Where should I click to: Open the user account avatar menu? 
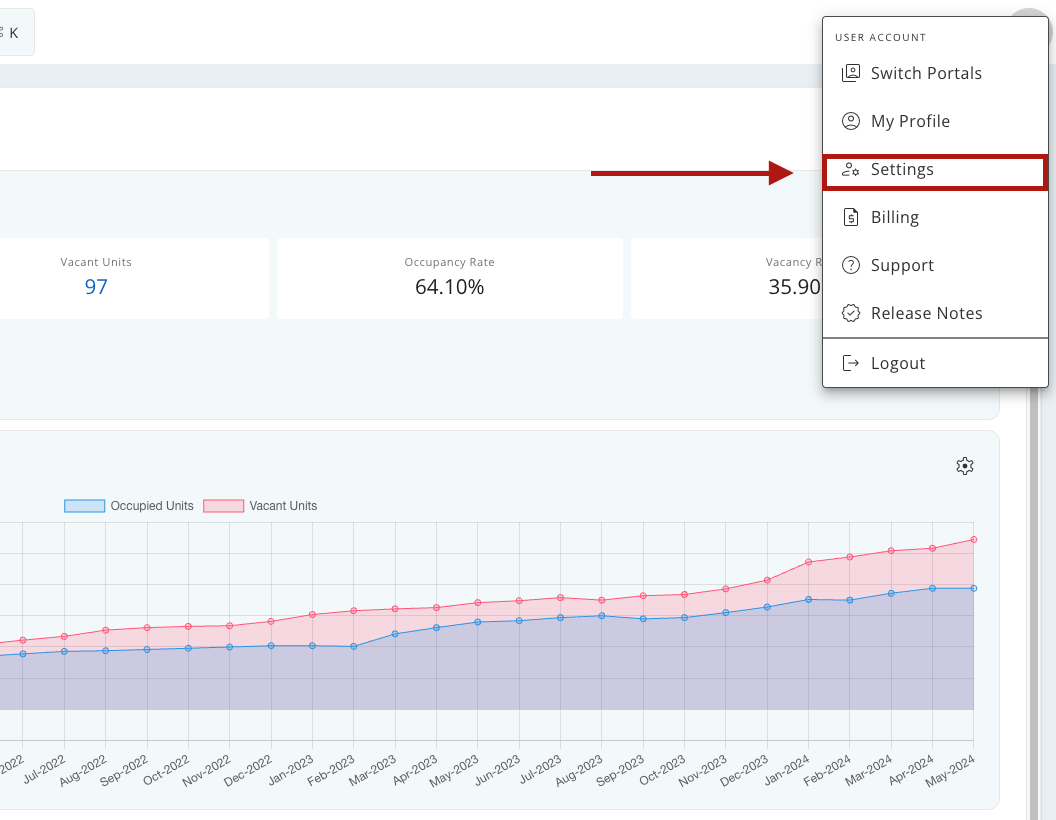coord(1030,10)
